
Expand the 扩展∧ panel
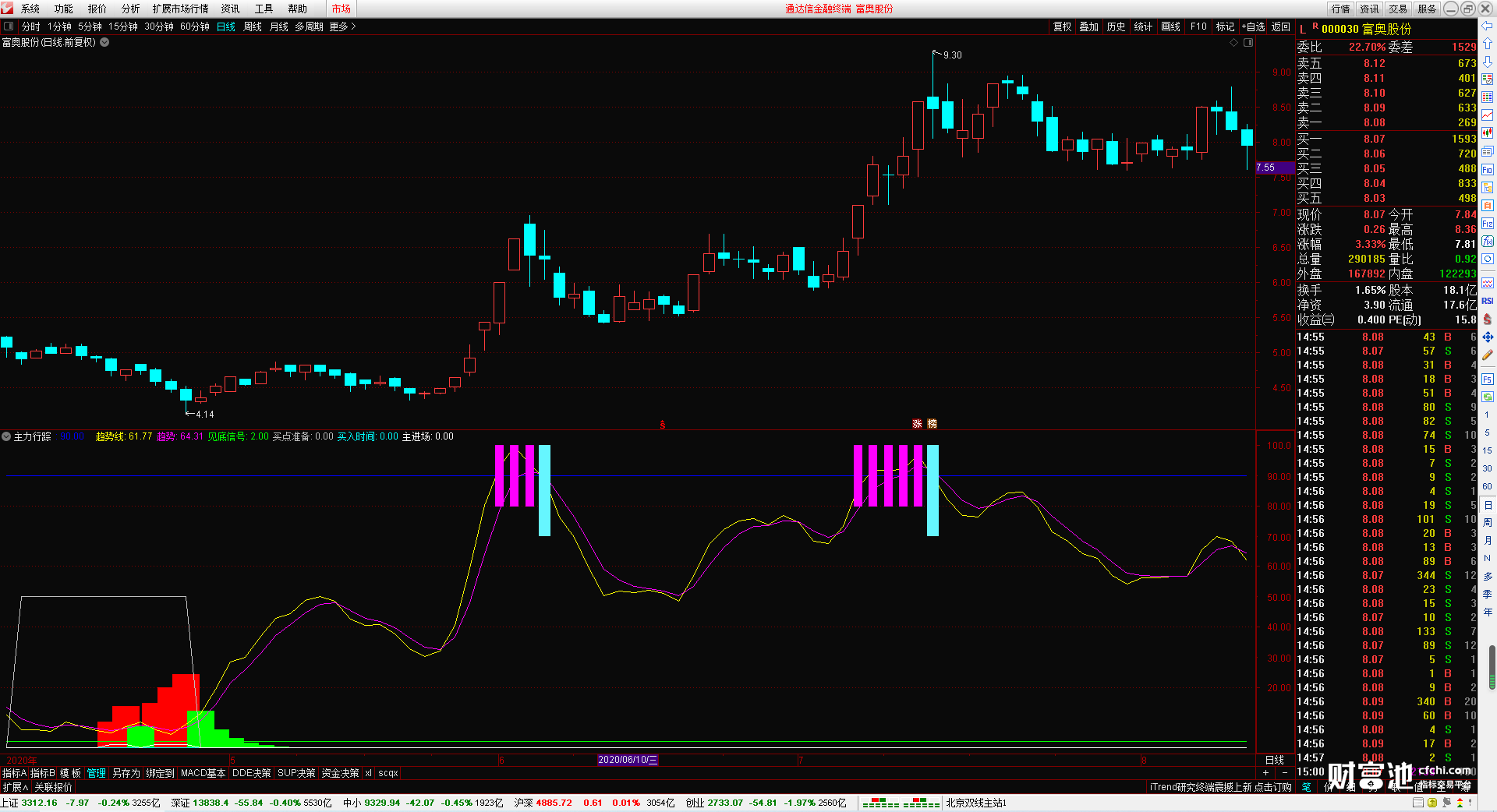(x=15, y=787)
